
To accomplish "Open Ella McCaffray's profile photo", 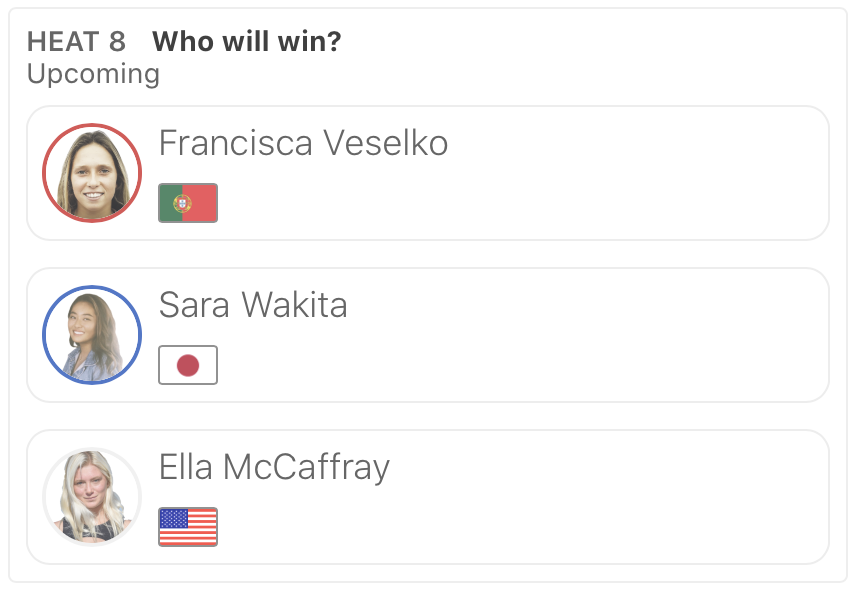I will point(92,497).
